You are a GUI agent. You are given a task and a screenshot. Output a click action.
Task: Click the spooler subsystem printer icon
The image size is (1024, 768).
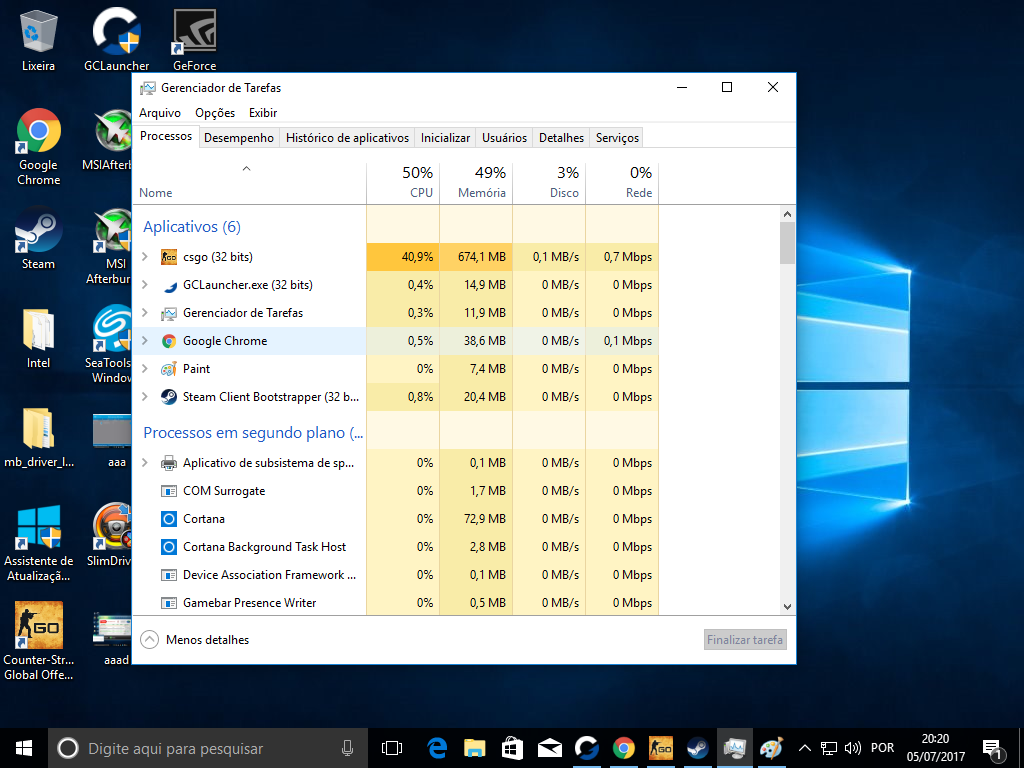[169, 463]
